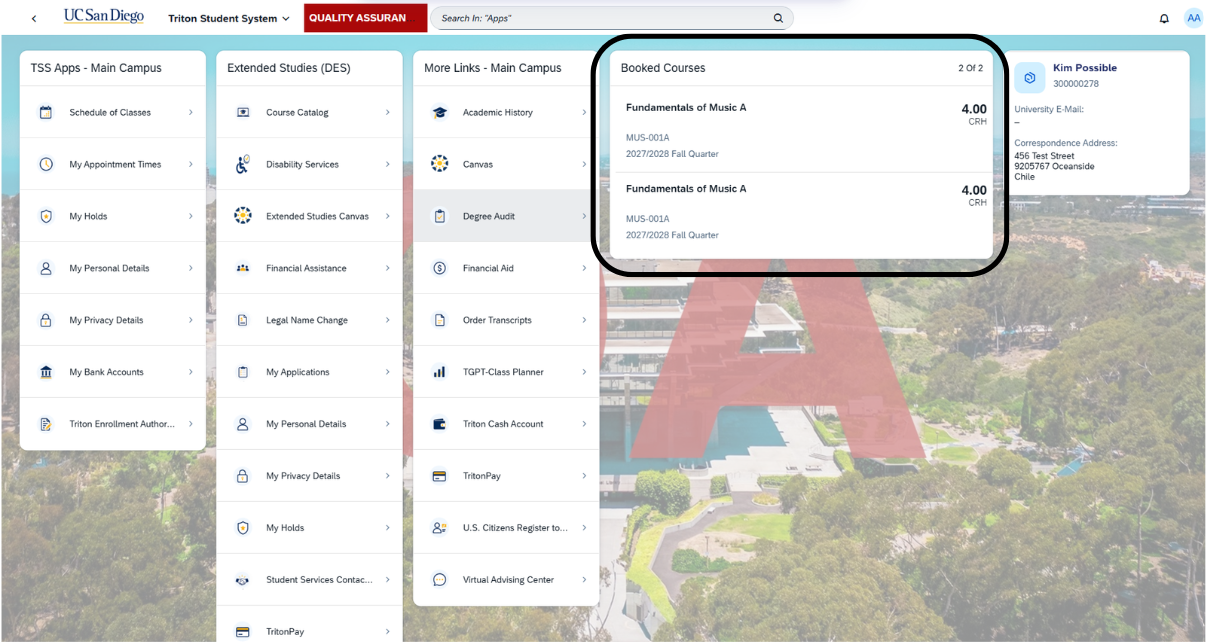Click the Legal Name Change document icon
Image resolution: width=1207 pixels, height=642 pixels.
pos(242,320)
